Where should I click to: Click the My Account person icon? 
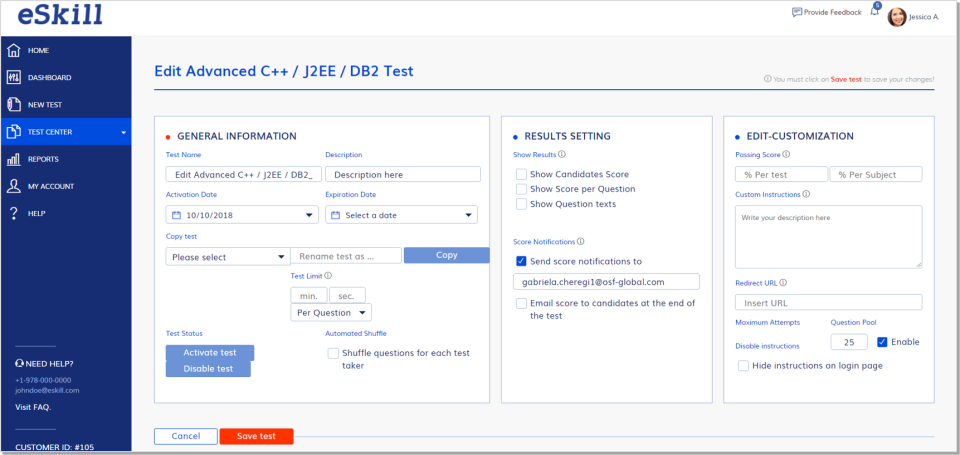pyautogui.click(x=14, y=186)
